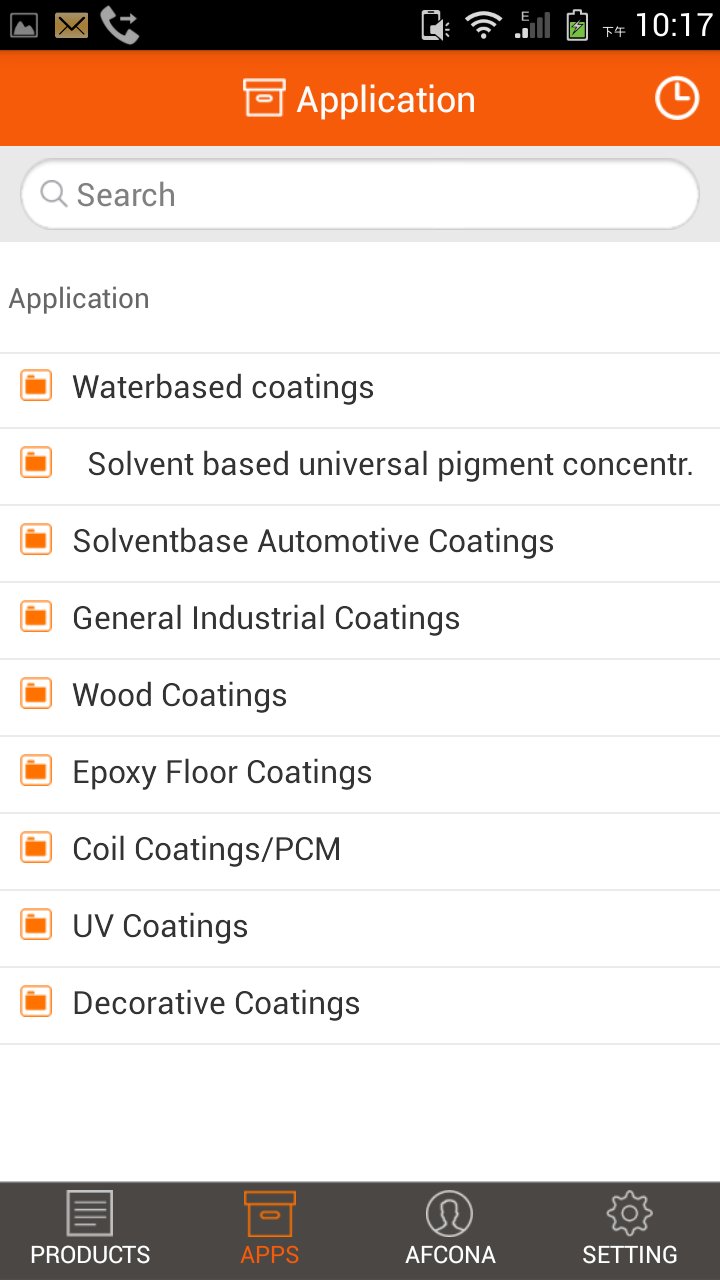Tap the Application archive box icon in header
Screen dimensions: 720x1280
[x=264, y=99]
